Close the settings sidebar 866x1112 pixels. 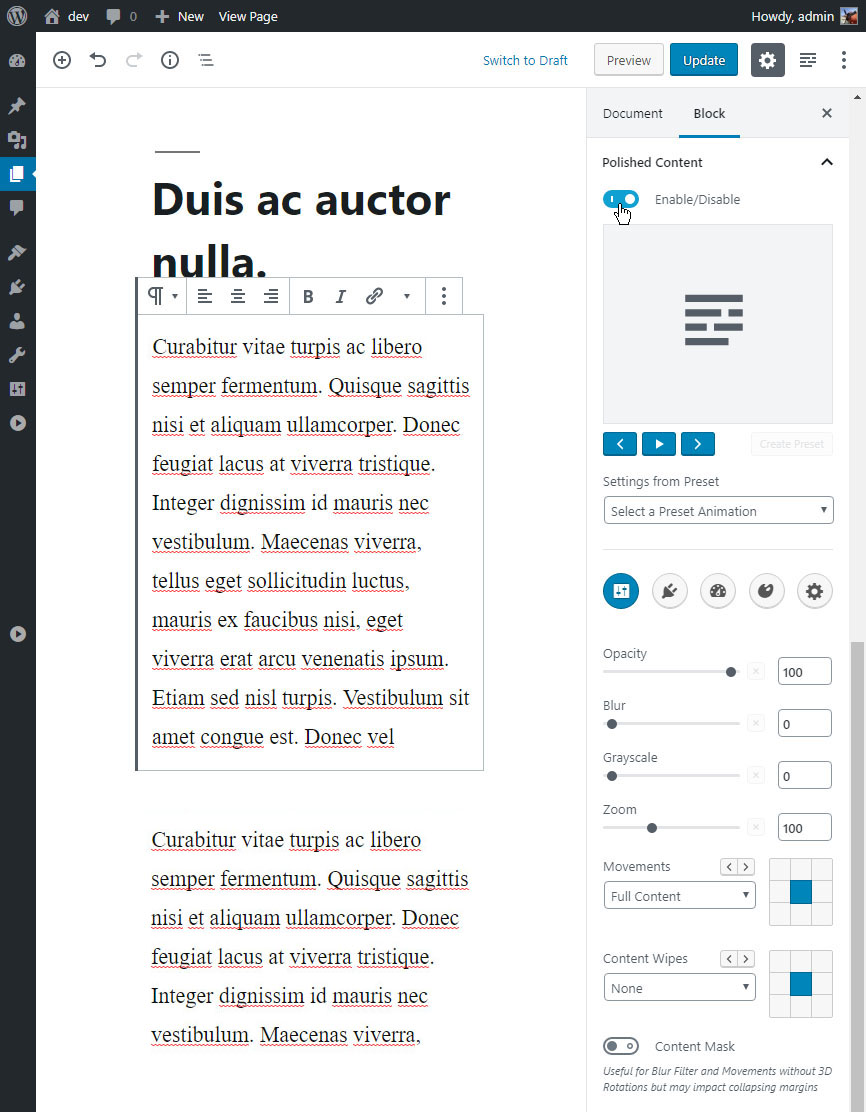click(826, 113)
